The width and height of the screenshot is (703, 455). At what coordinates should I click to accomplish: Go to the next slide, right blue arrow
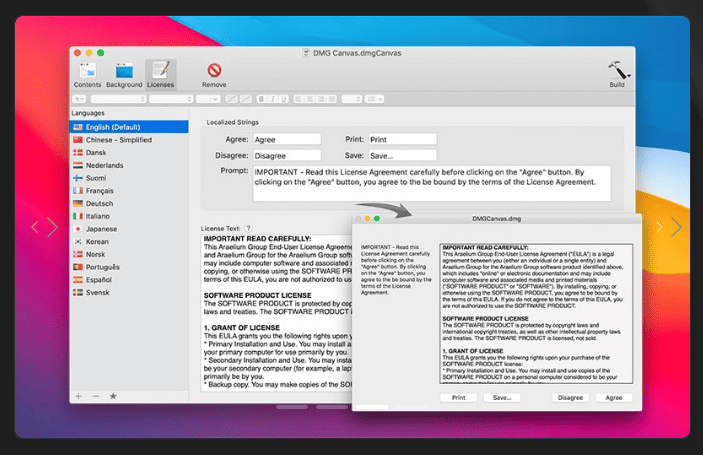coord(677,227)
